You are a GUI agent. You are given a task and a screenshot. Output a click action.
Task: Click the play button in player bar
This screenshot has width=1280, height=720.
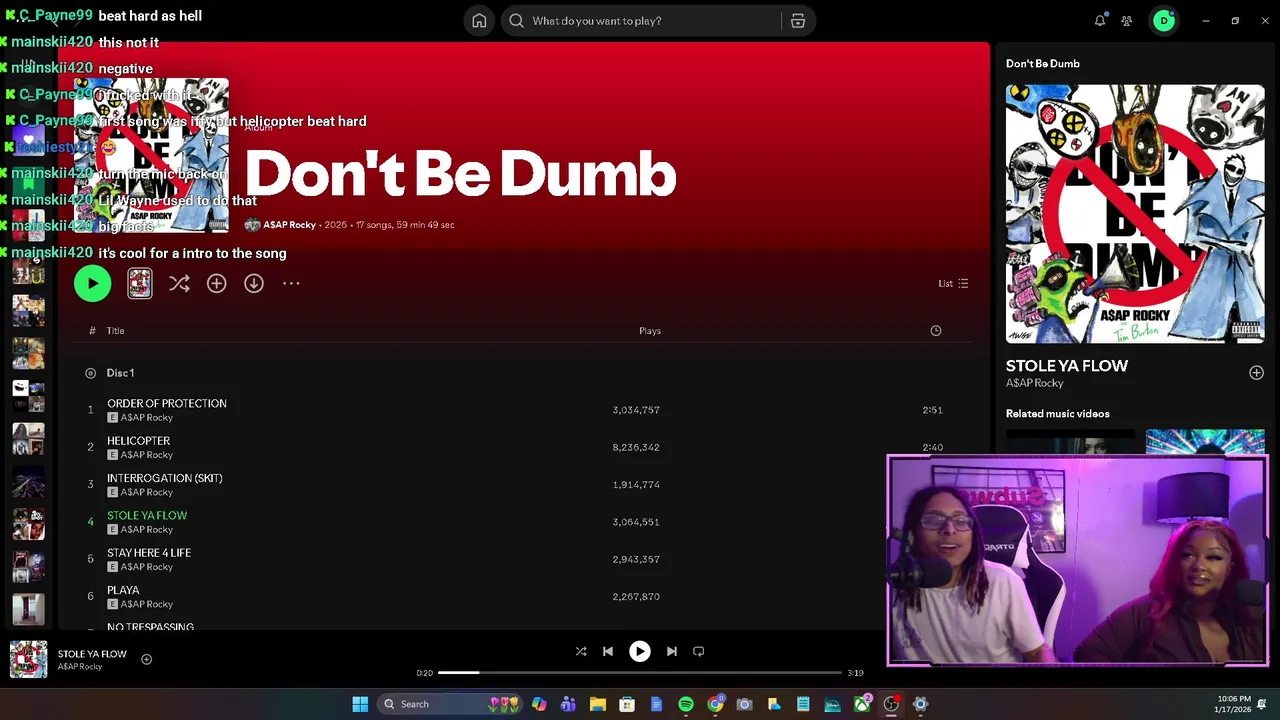(640, 651)
